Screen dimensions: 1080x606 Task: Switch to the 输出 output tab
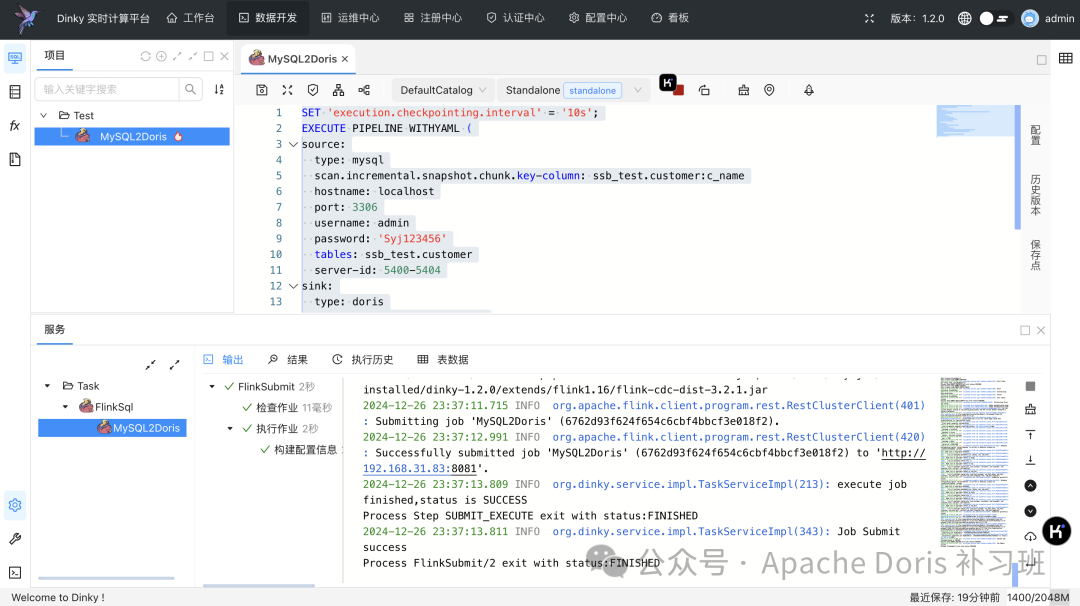coord(224,359)
